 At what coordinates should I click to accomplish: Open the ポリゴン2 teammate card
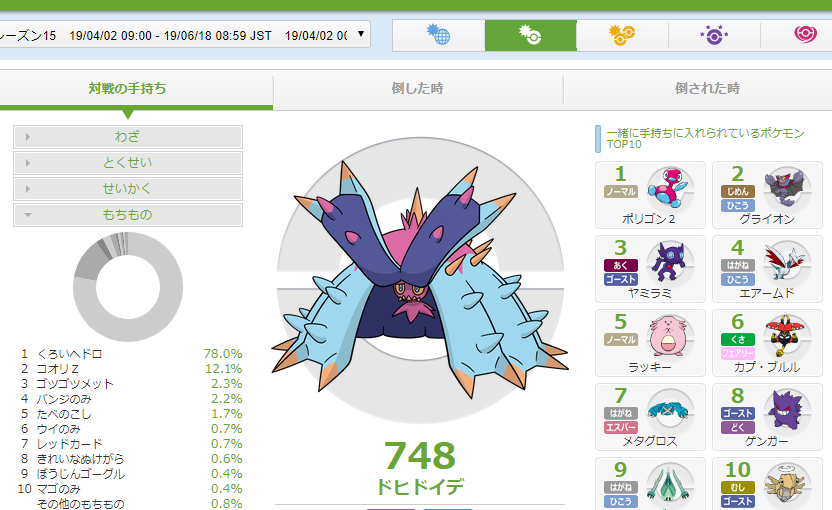click(x=651, y=195)
